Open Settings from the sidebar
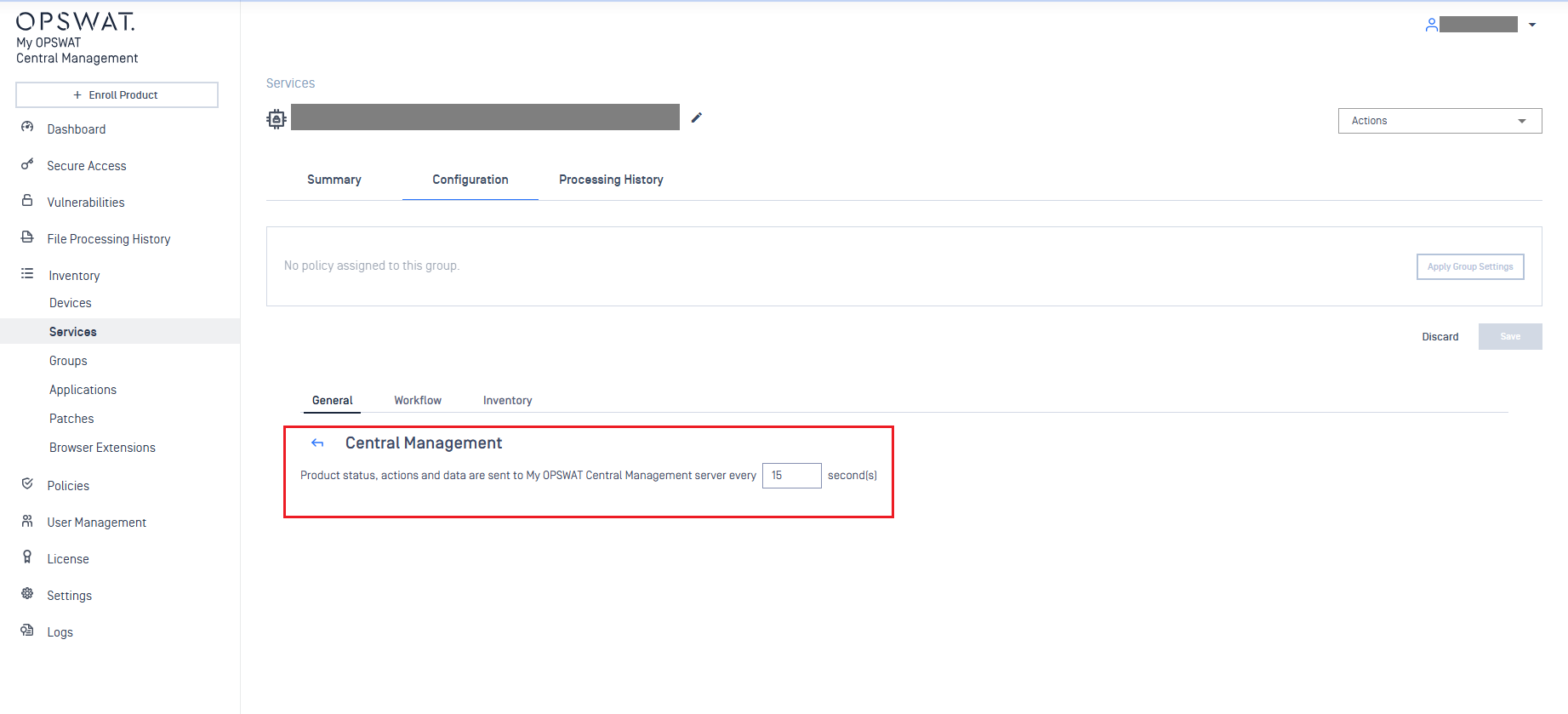Screen dimensions: 1568x714 point(70,596)
